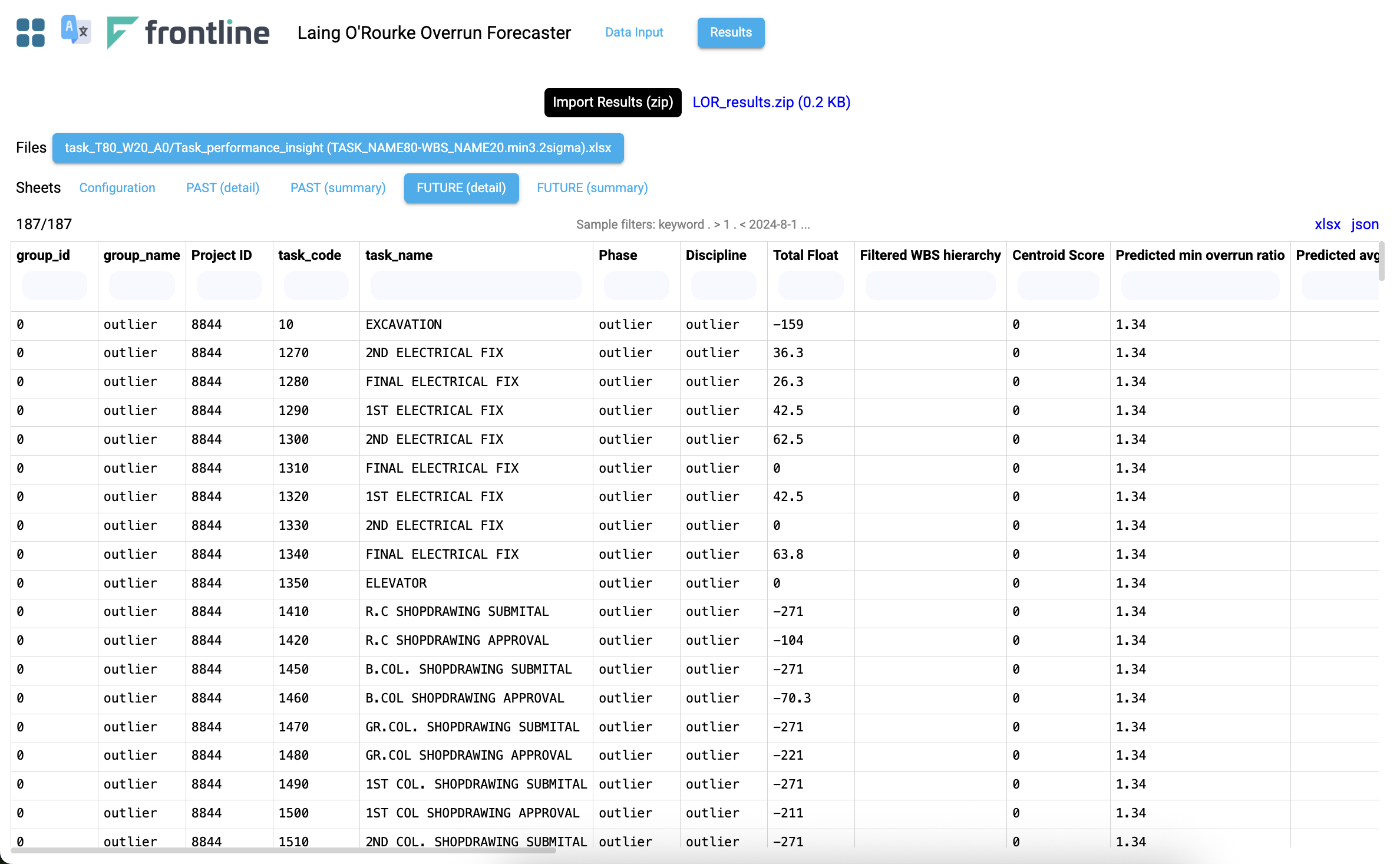
Task: Focus the Total Float filter box
Action: (x=811, y=286)
